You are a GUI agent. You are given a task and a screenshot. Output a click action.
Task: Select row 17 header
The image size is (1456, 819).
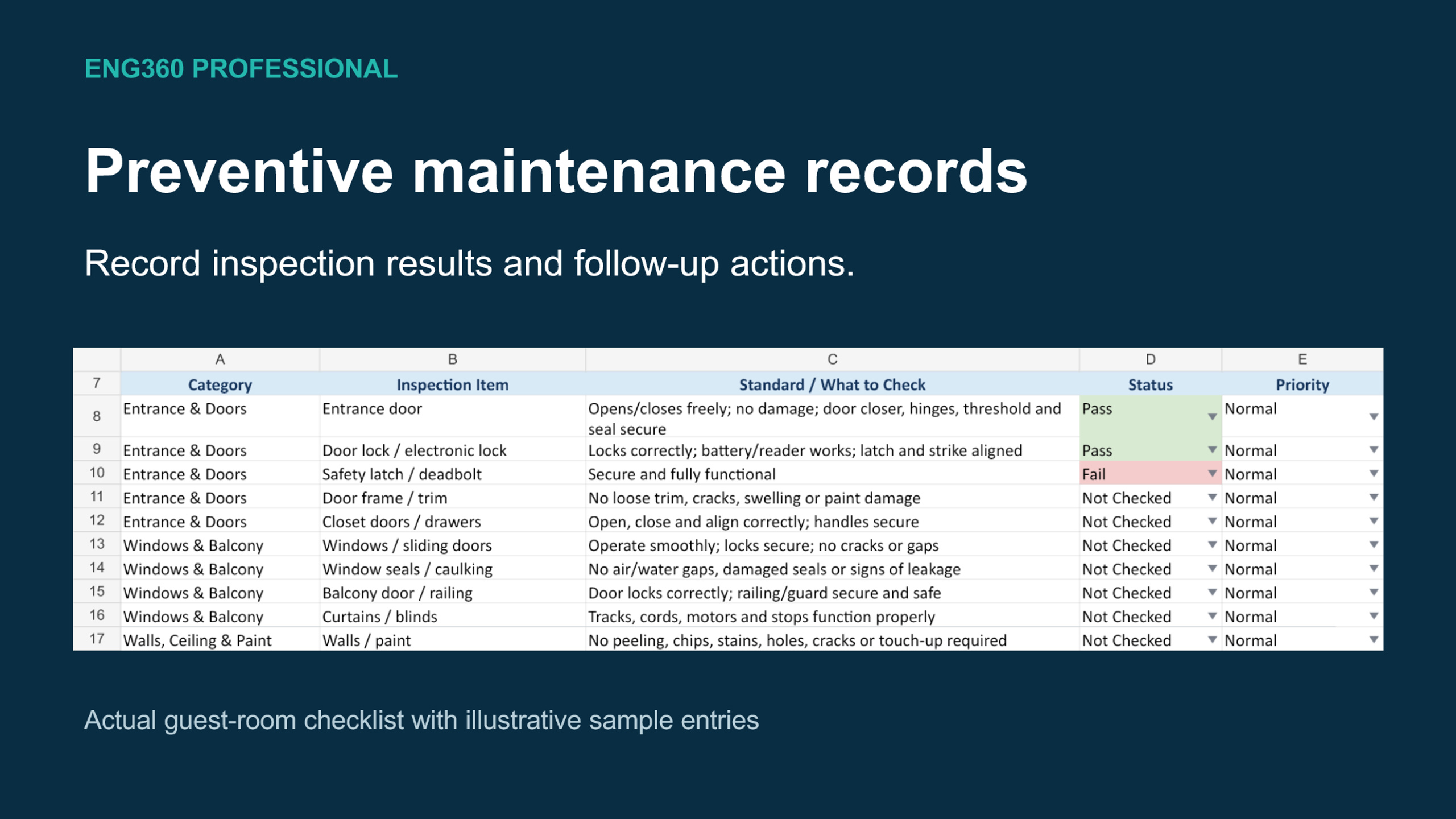pyautogui.click(x=97, y=639)
